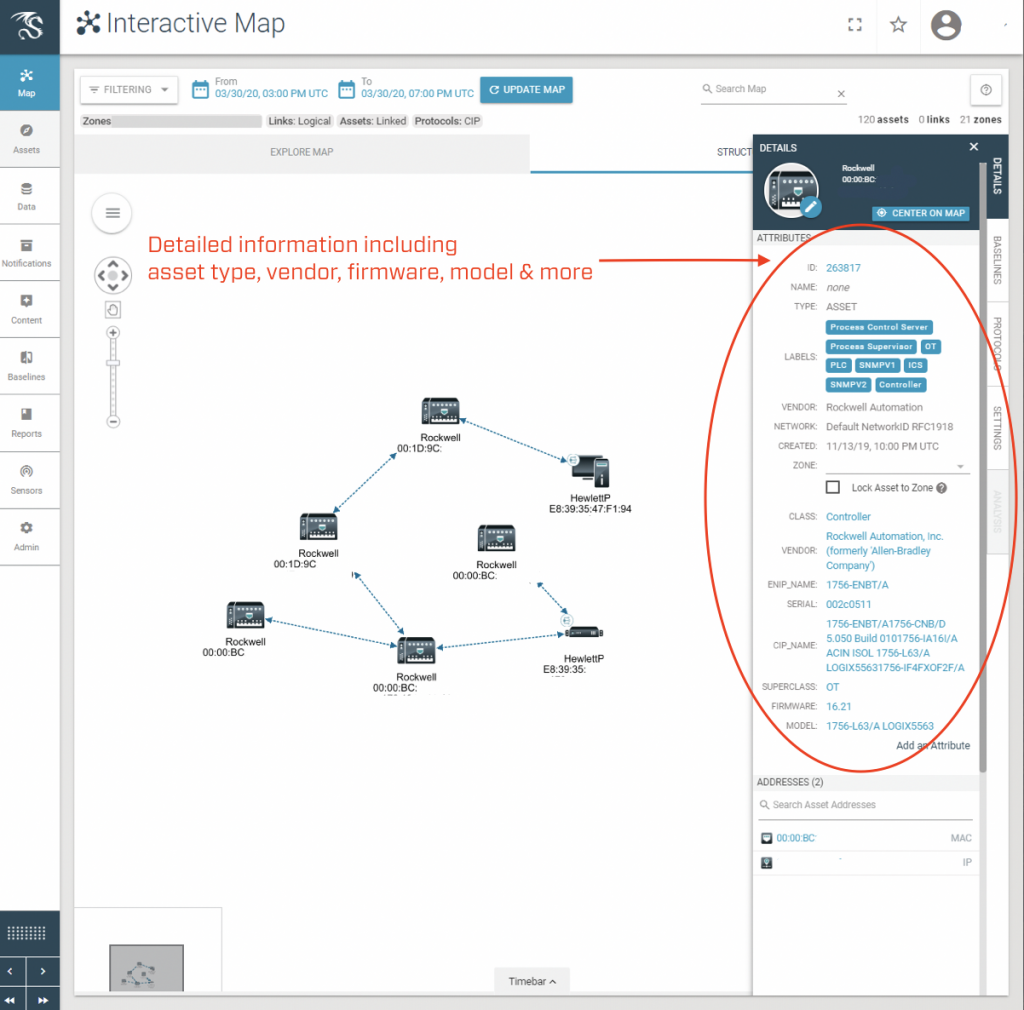Toggle fullscreen mode icon in header

tap(854, 25)
